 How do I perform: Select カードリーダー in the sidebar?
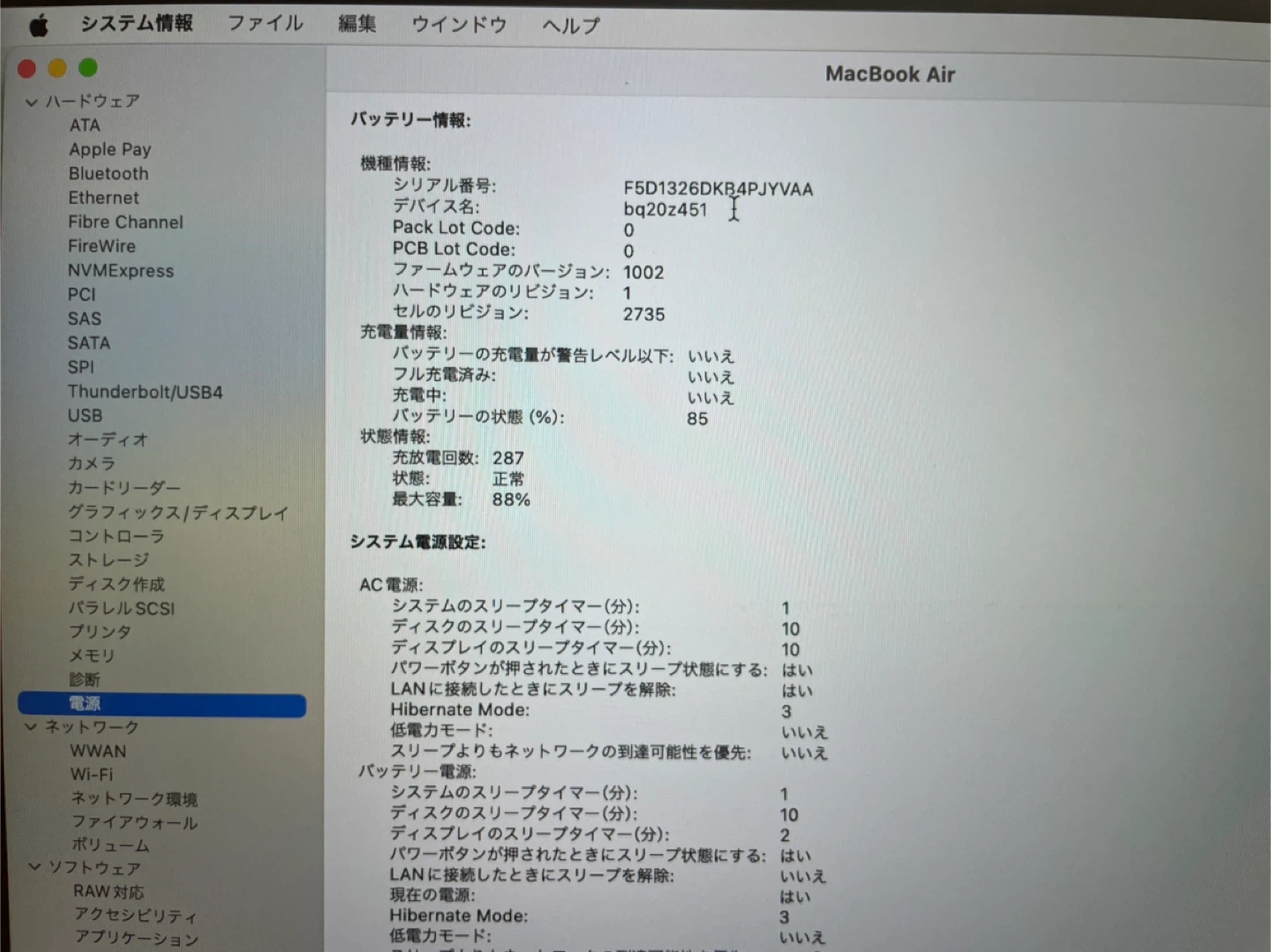coord(124,488)
